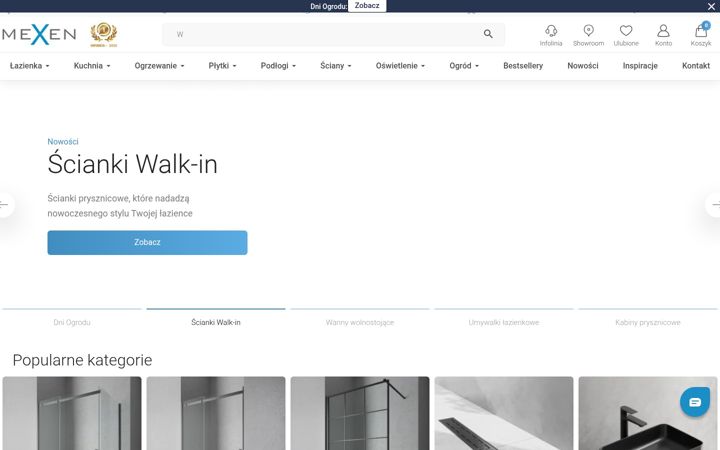Expand the Płytki menu
The height and width of the screenshot is (450, 720).
coord(222,66)
